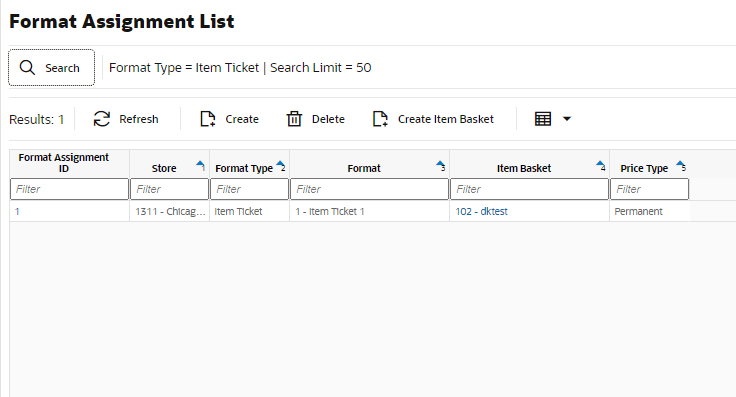Screen dimensions: 736x397
Task: Focus the Price Type filter field
Action: pos(649,189)
